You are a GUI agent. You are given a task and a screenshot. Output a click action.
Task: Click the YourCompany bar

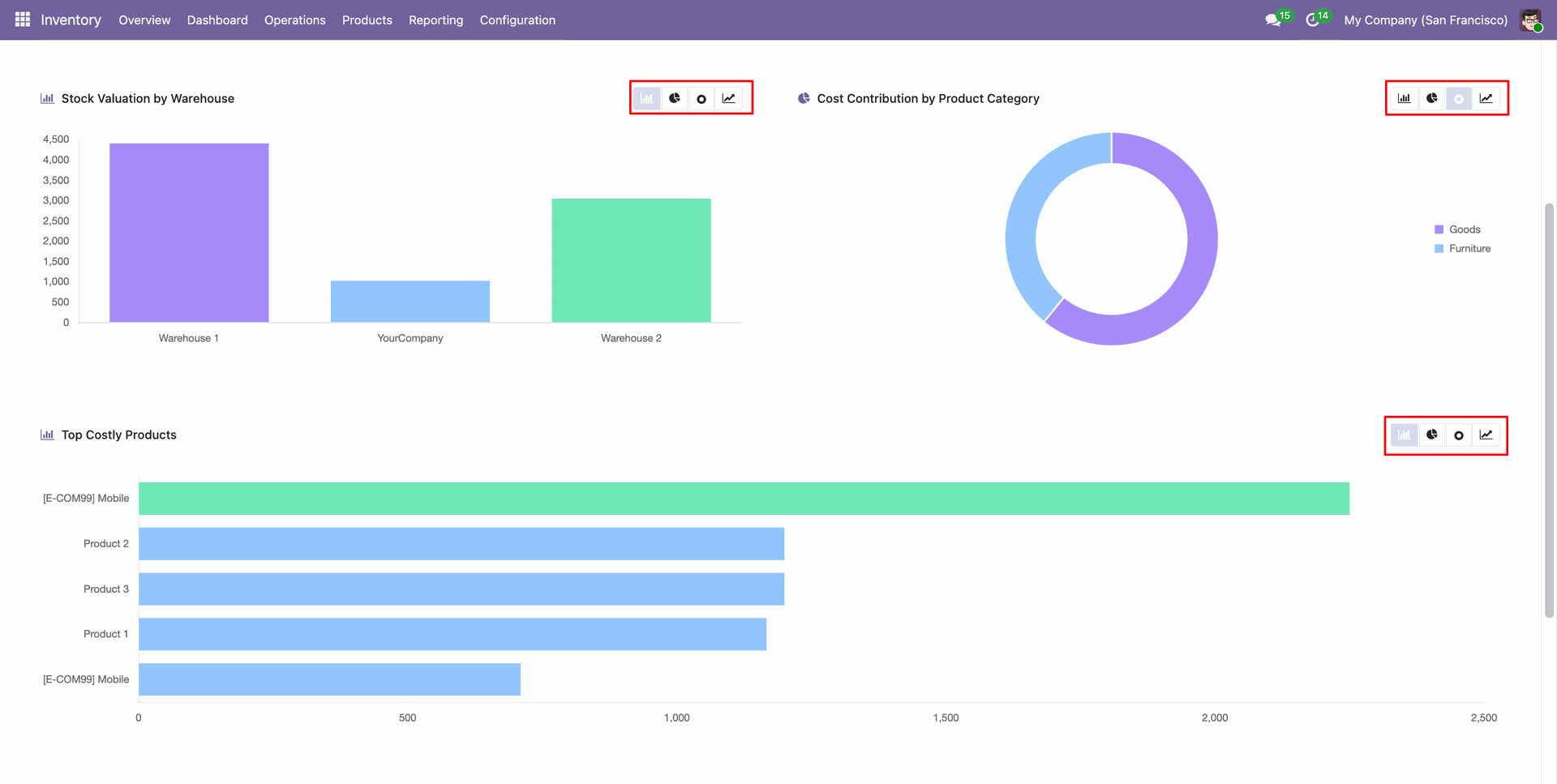[410, 302]
